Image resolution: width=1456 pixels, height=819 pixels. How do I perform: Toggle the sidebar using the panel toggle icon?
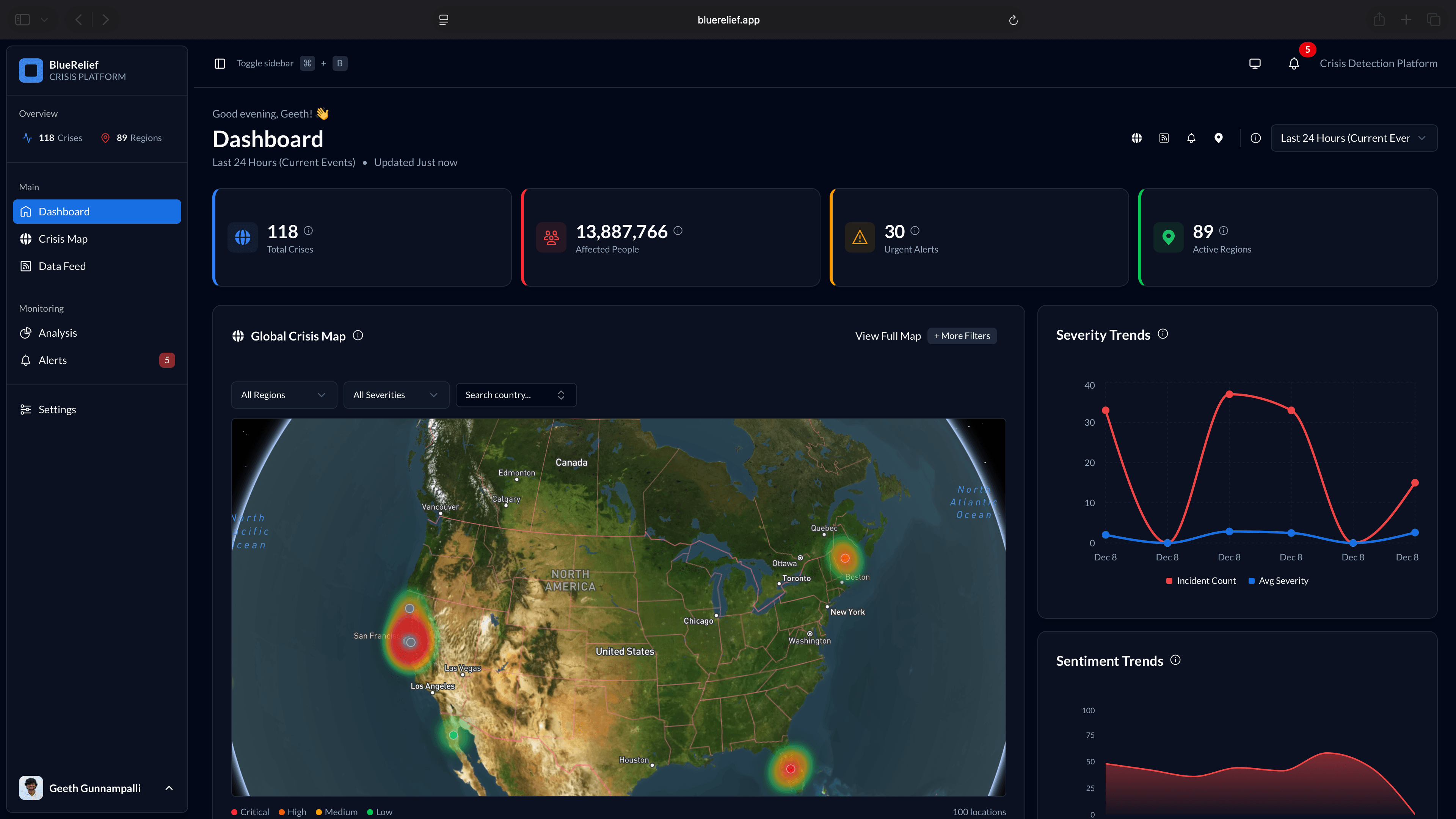pos(219,63)
